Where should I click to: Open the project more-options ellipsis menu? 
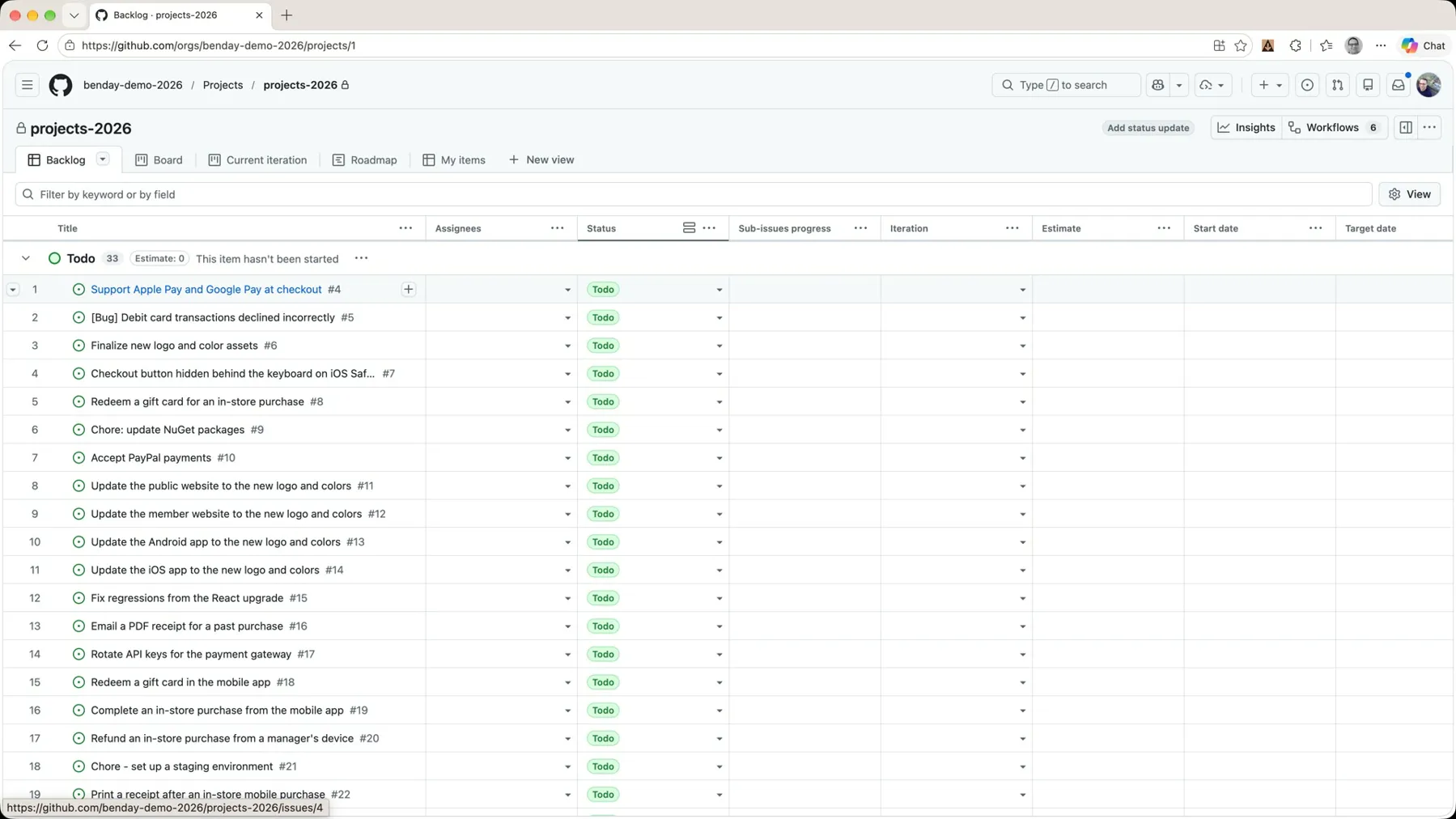click(x=1430, y=128)
